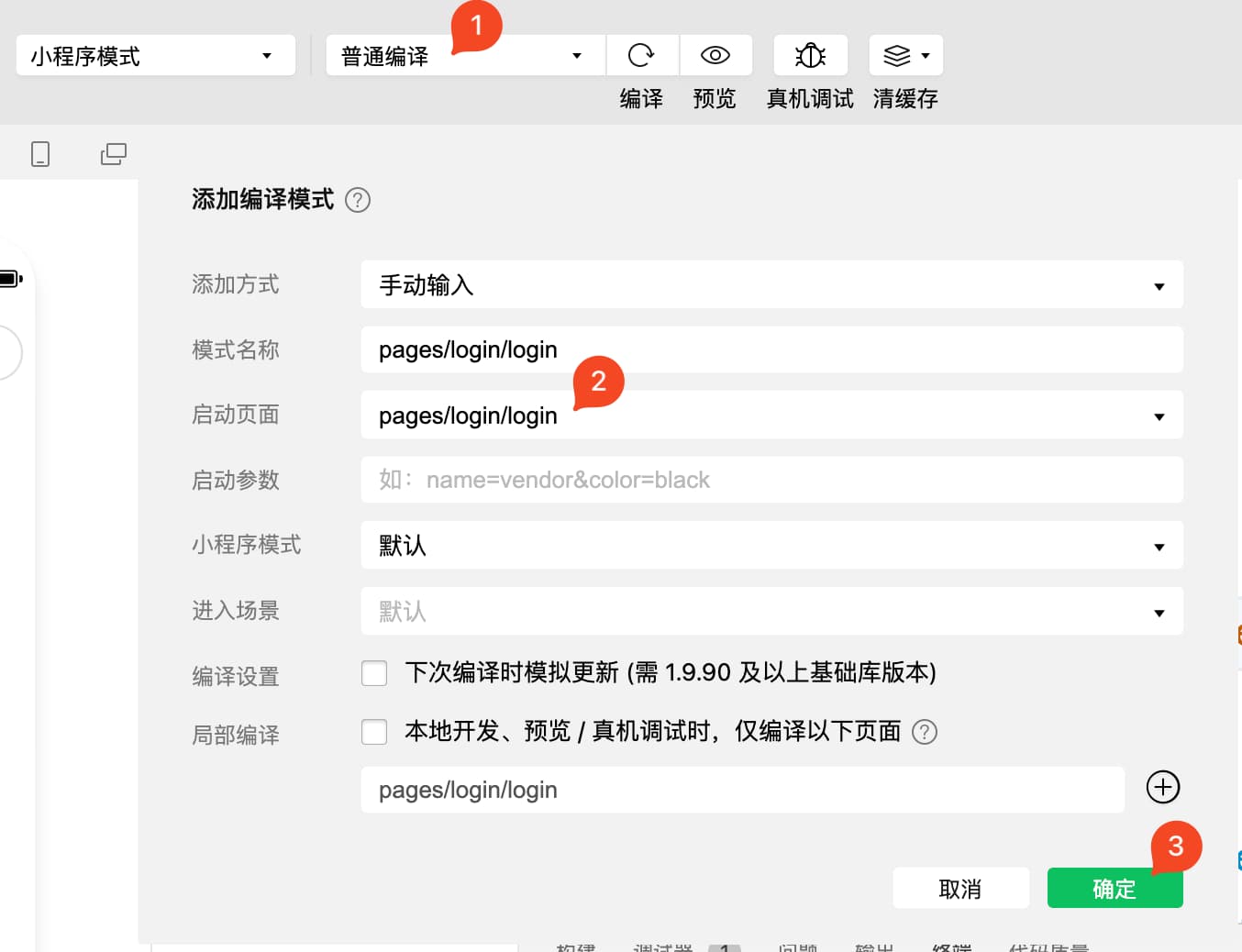This screenshot has height=952, width=1242.
Task: Open the 普通编译 compile mode dropdown
Action: tap(465, 56)
